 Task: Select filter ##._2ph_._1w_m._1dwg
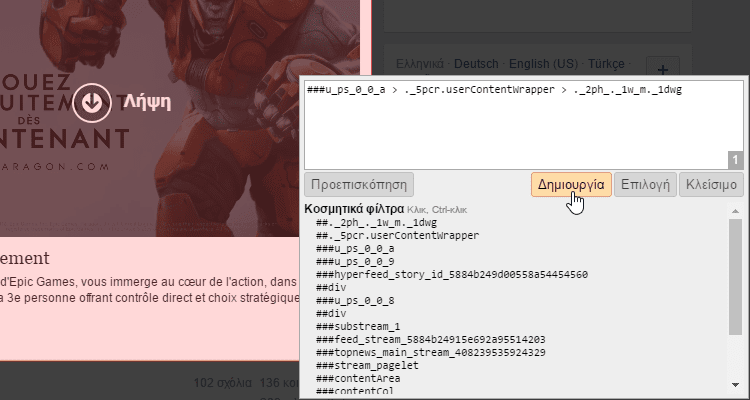(x=376, y=222)
